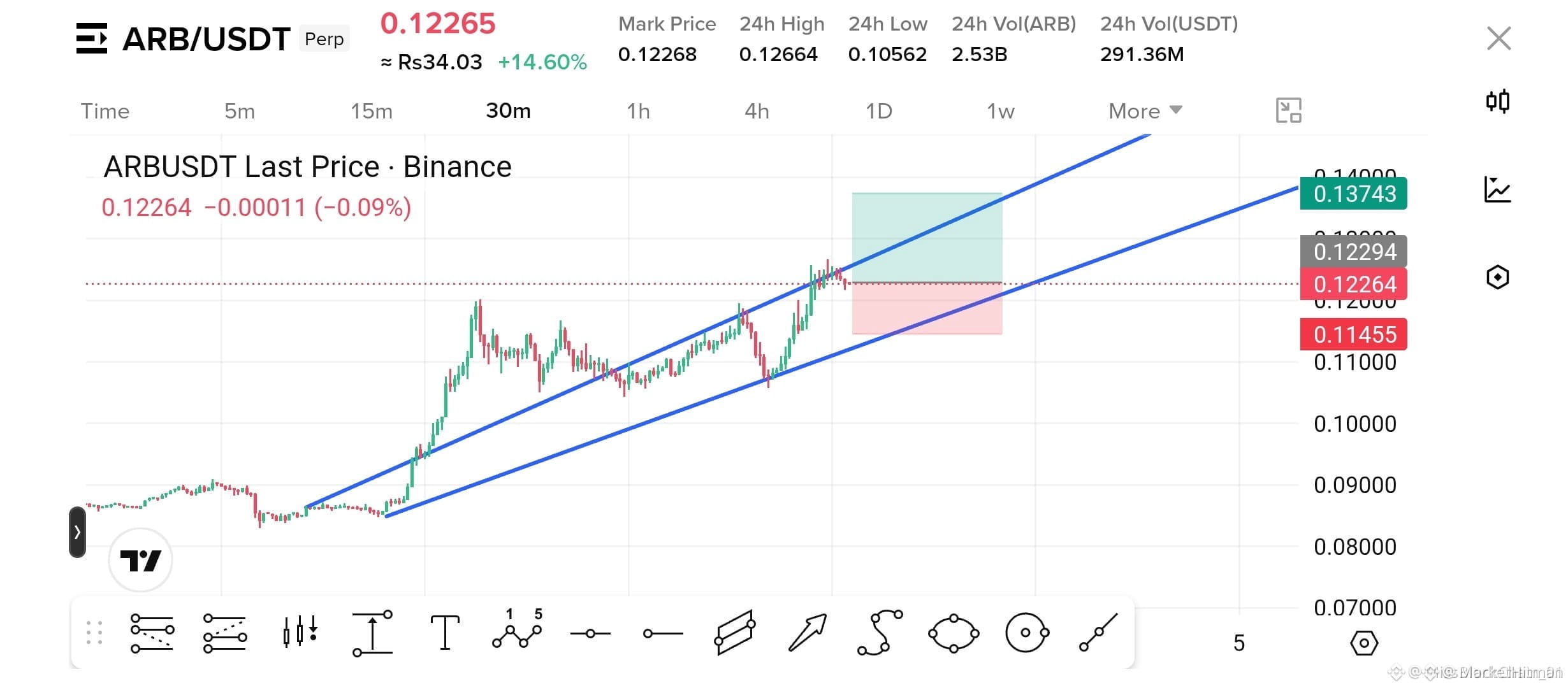The width and height of the screenshot is (1568, 688).
Task: Select the parallel channel drawing tool
Action: [735, 632]
